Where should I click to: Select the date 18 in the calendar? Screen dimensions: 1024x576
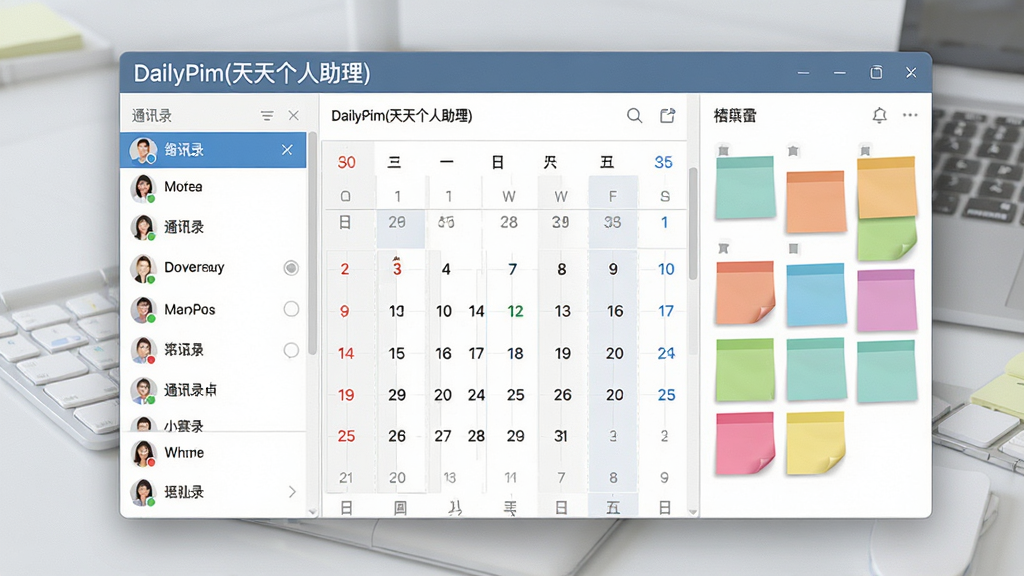[516, 353]
